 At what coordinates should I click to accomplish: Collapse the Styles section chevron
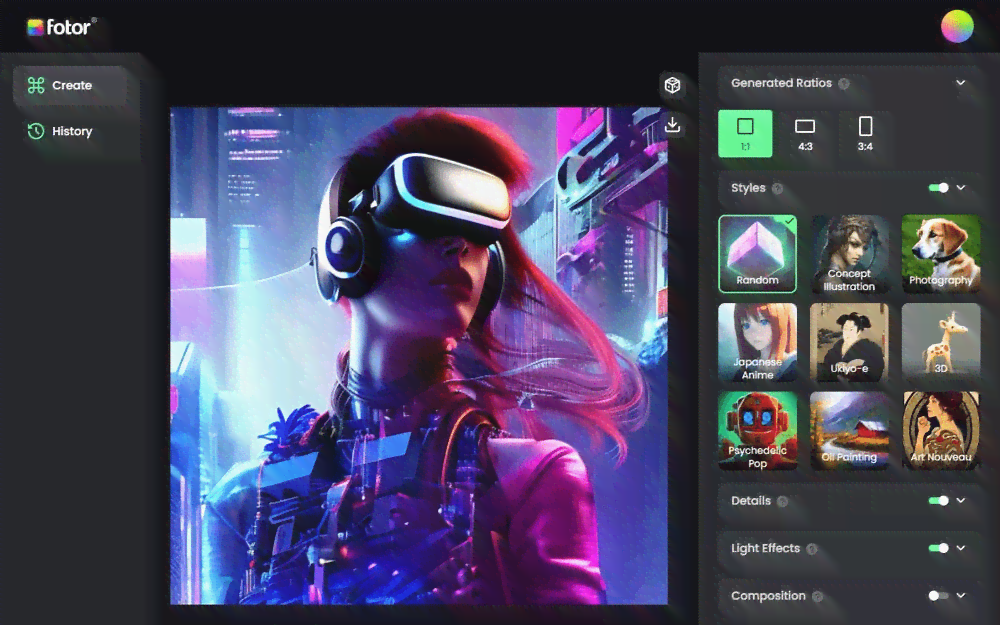click(x=960, y=188)
